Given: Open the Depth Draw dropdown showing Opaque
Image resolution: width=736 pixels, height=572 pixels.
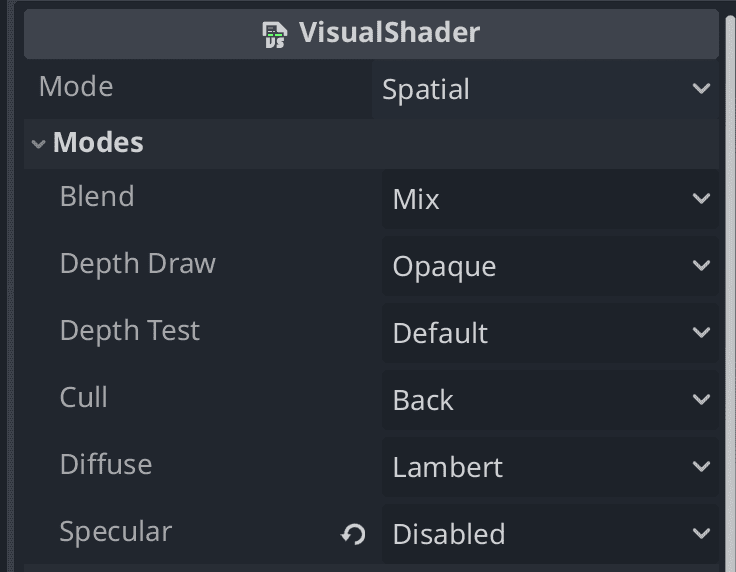Looking at the screenshot, I should click(x=549, y=267).
